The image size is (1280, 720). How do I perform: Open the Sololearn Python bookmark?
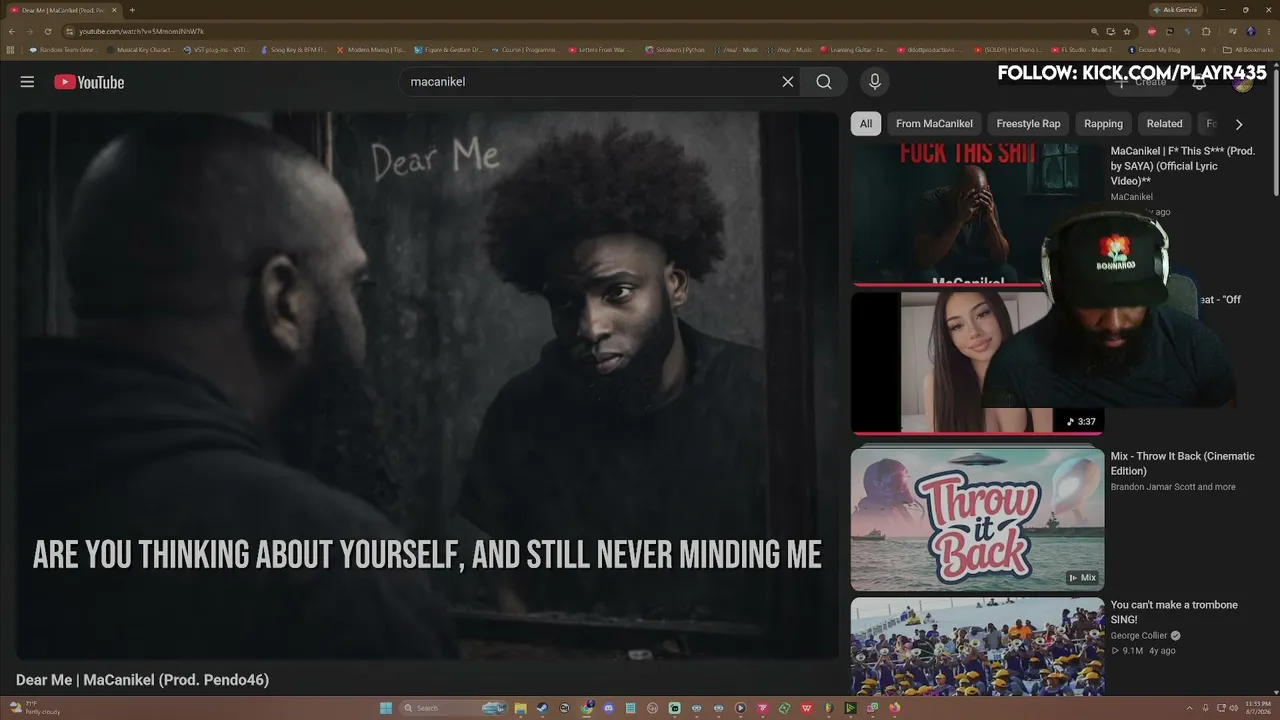tap(676, 49)
